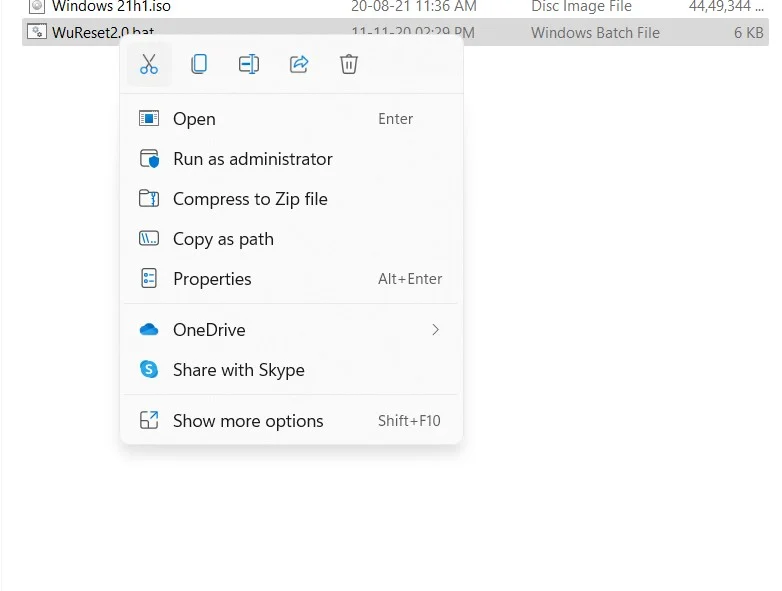
Task: Click the 44,49,344 size cell
Action: pos(726,6)
